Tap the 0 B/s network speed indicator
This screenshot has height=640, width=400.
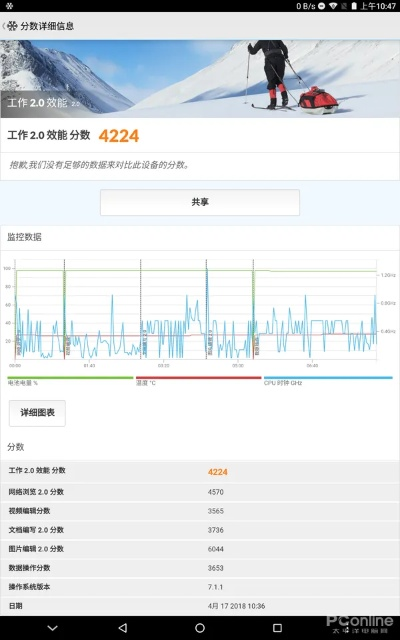pos(306,6)
